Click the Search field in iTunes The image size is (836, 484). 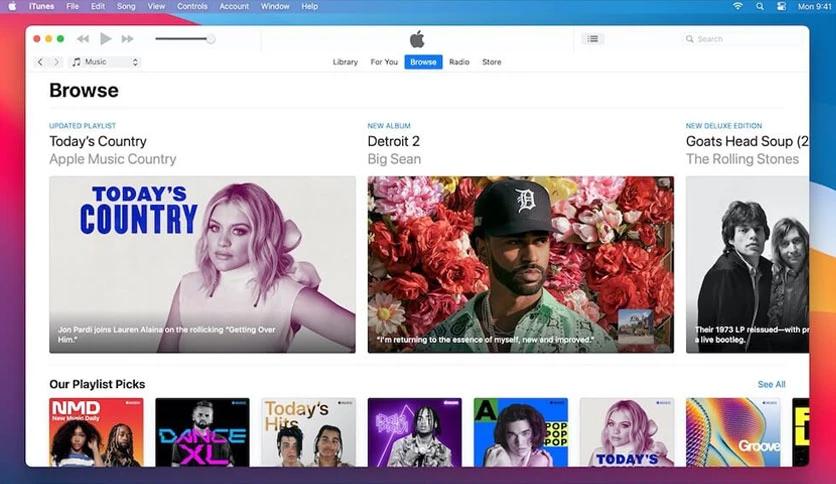click(742, 39)
